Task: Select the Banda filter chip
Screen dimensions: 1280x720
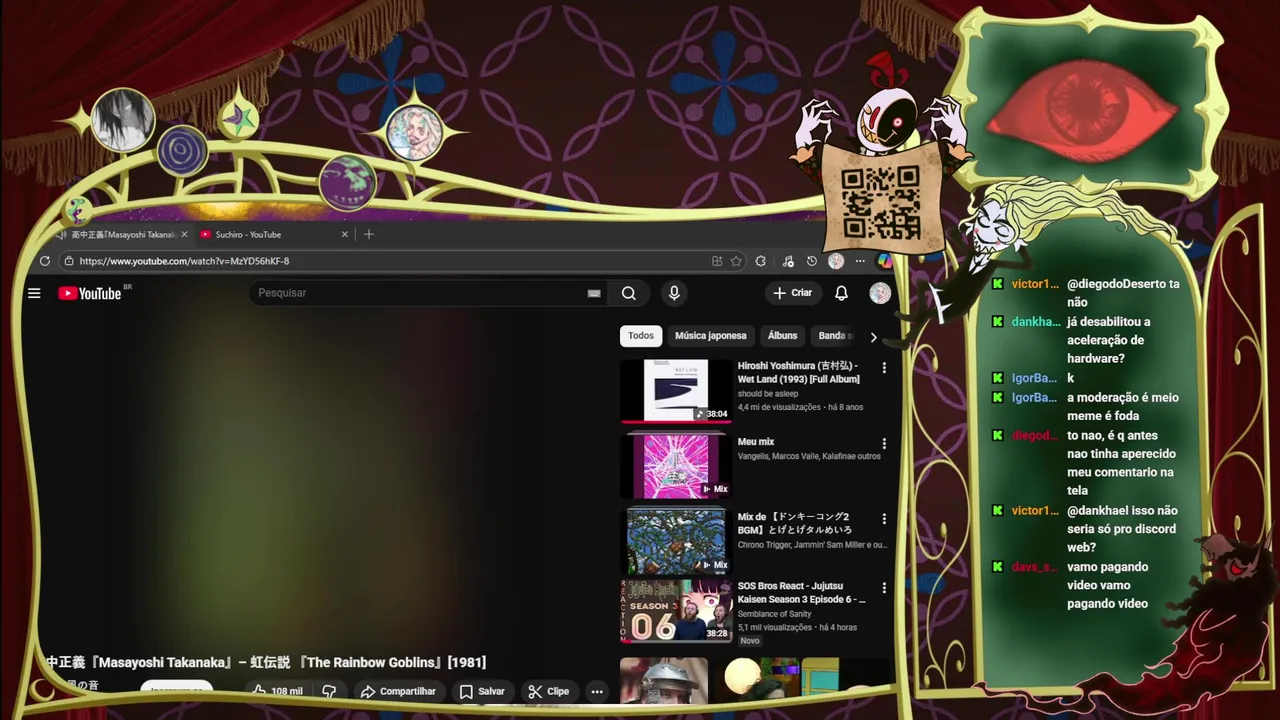Action: pyautogui.click(x=835, y=336)
